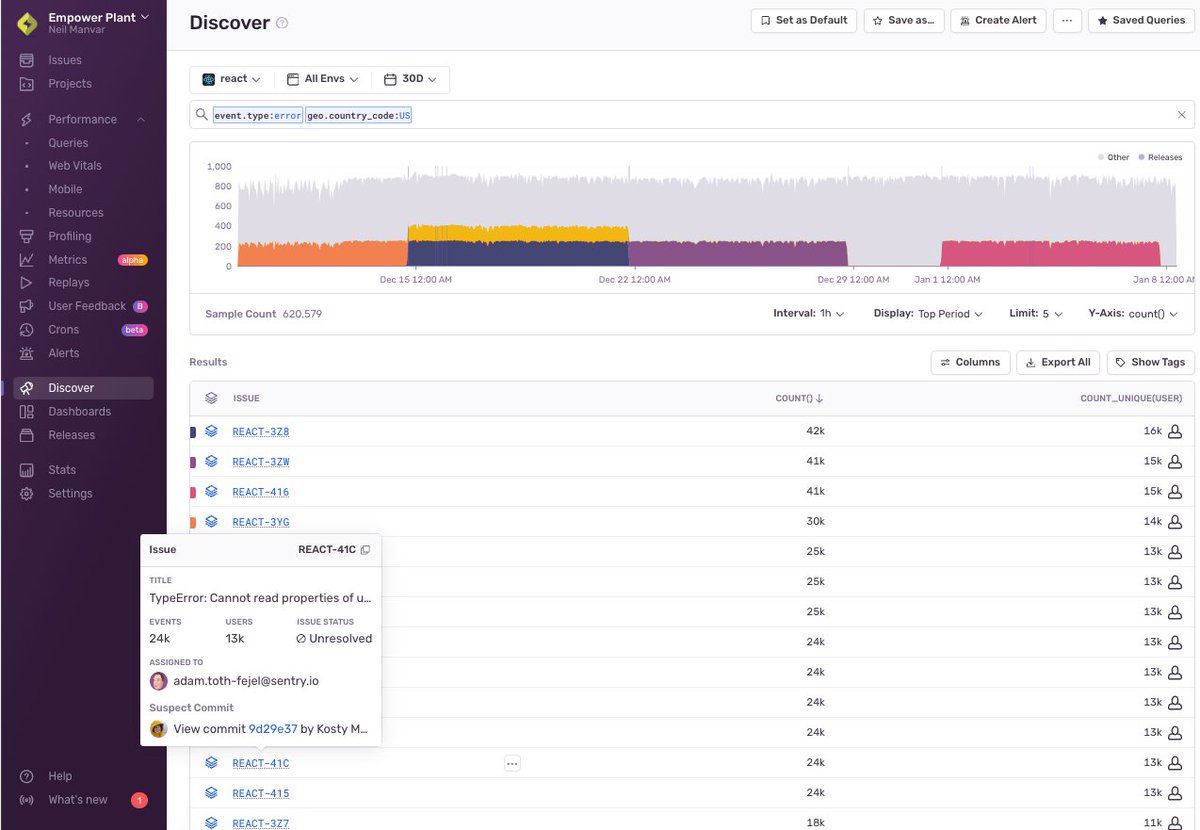
Task: Click Export All button
Action: coord(1059,362)
